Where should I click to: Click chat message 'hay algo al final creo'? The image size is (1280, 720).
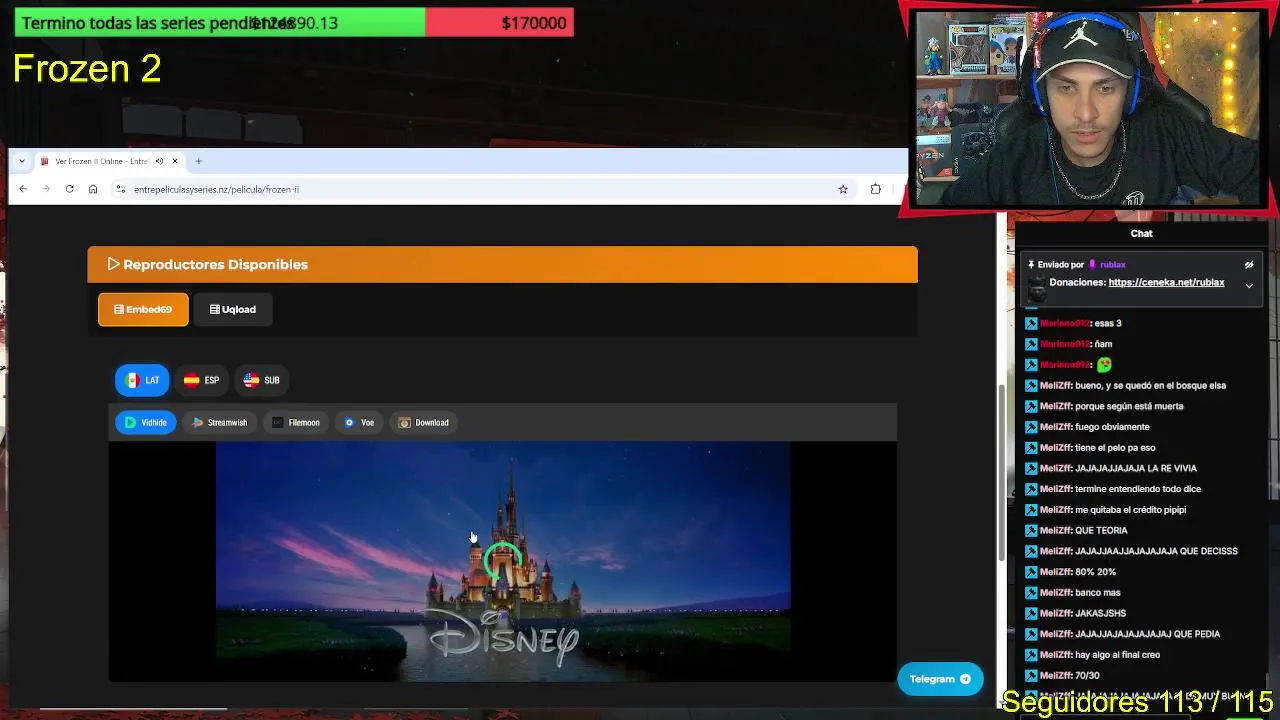point(1118,655)
